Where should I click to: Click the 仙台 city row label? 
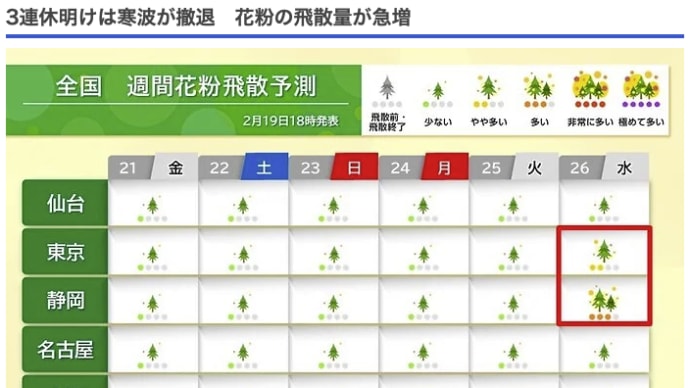coord(65,204)
